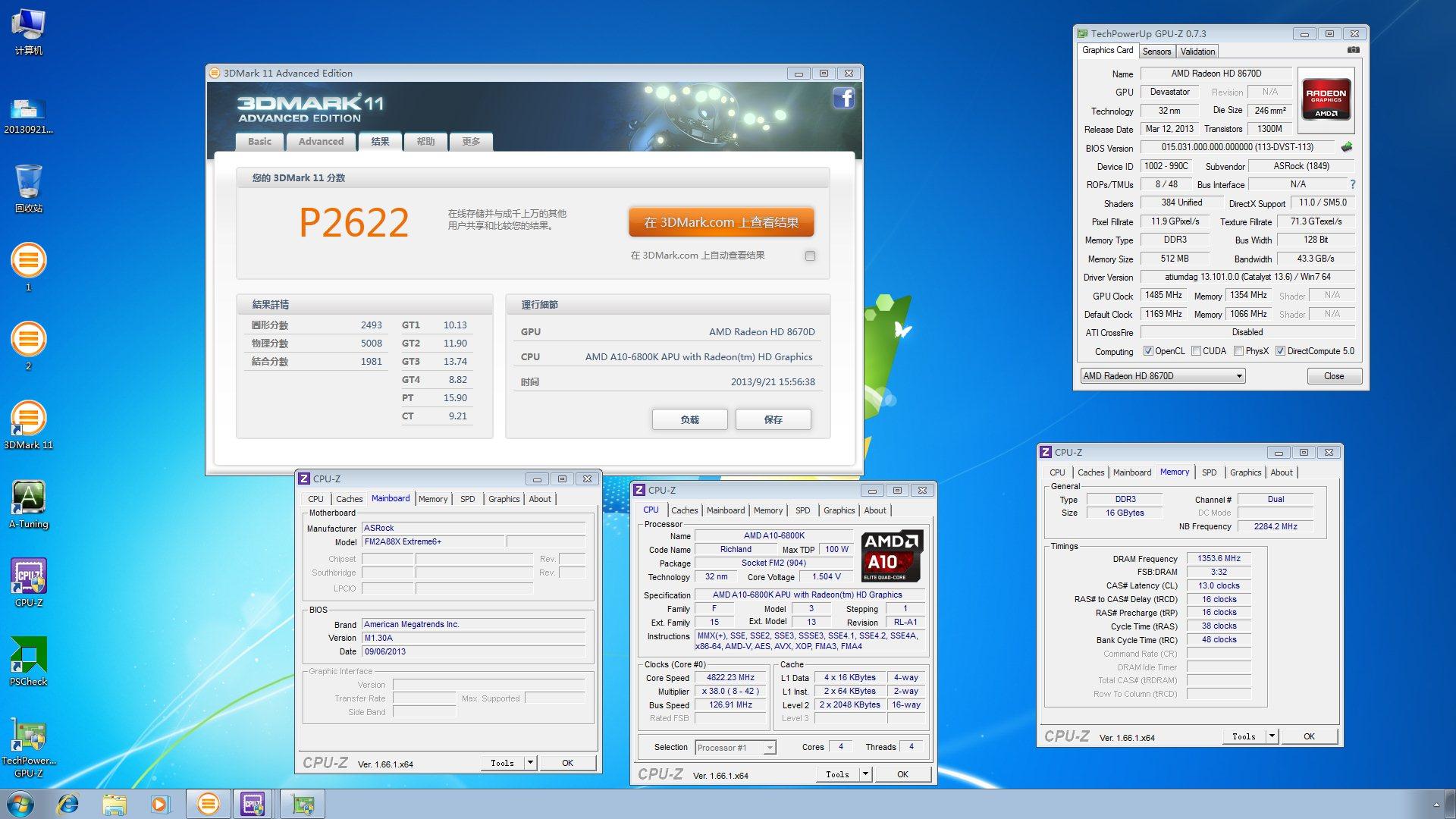This screenshot has height=819, width=1456.
Task: Toggle the DirectCompute 5.0 checkbox
Action: click(1280, 351)
